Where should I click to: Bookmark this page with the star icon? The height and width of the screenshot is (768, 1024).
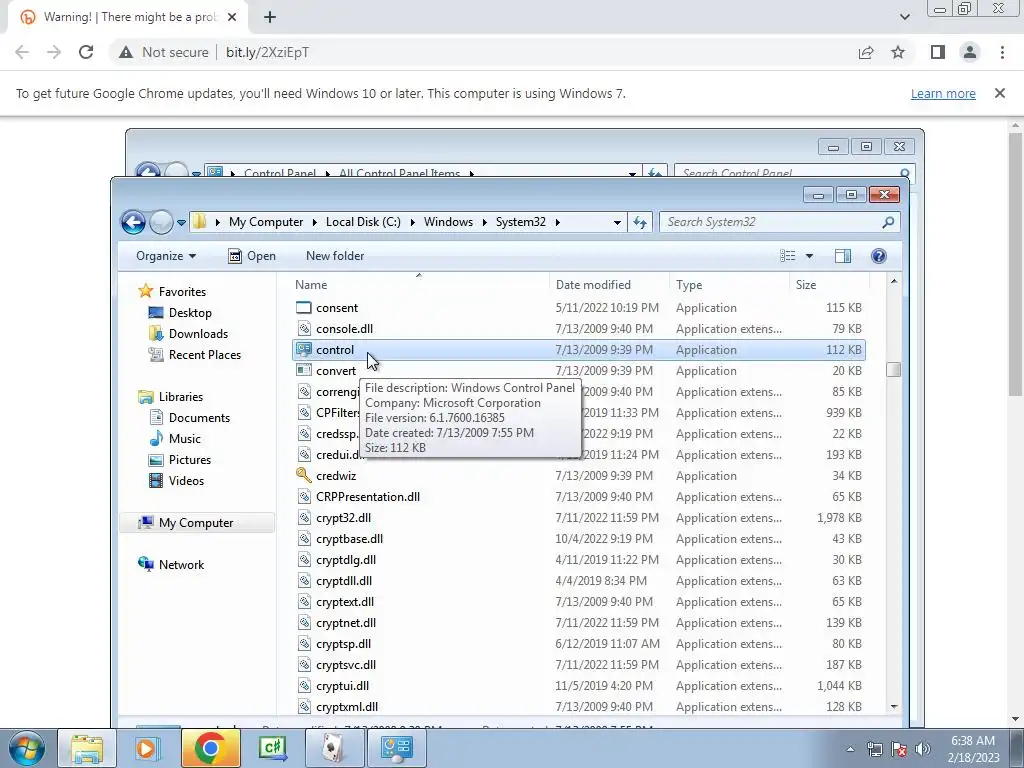coord(898,52)
